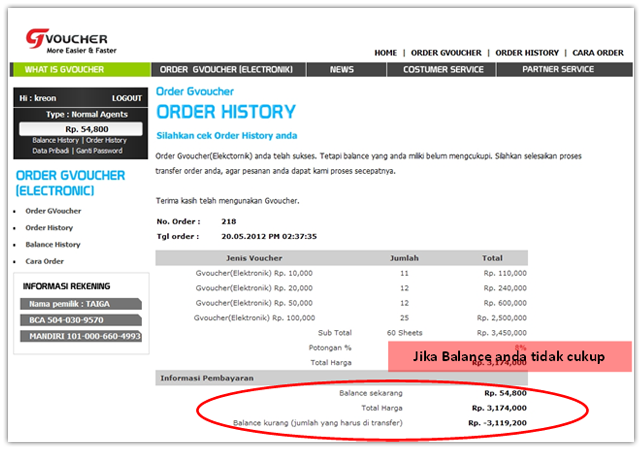This screenshot has width=640, height=451.
Task: Open Balance History in the sidebar list
Action: pyautogui.click(x=53, y=244)
